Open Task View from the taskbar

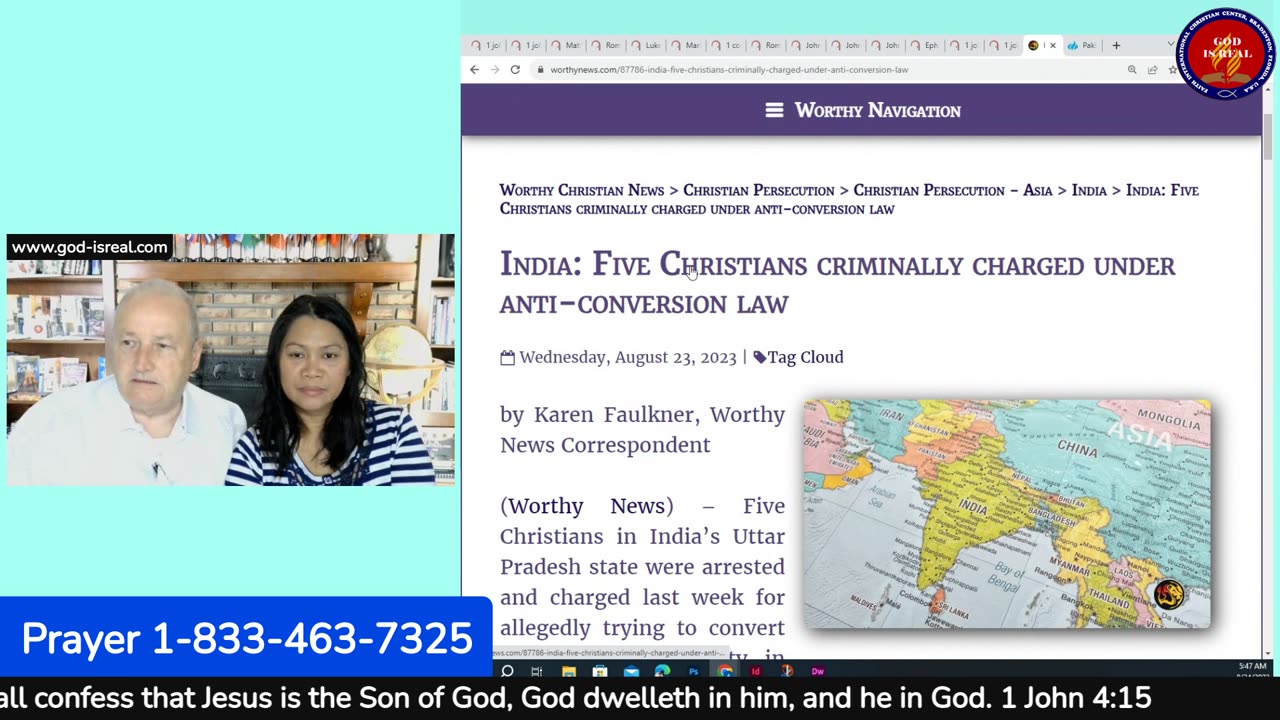(536, 671)
